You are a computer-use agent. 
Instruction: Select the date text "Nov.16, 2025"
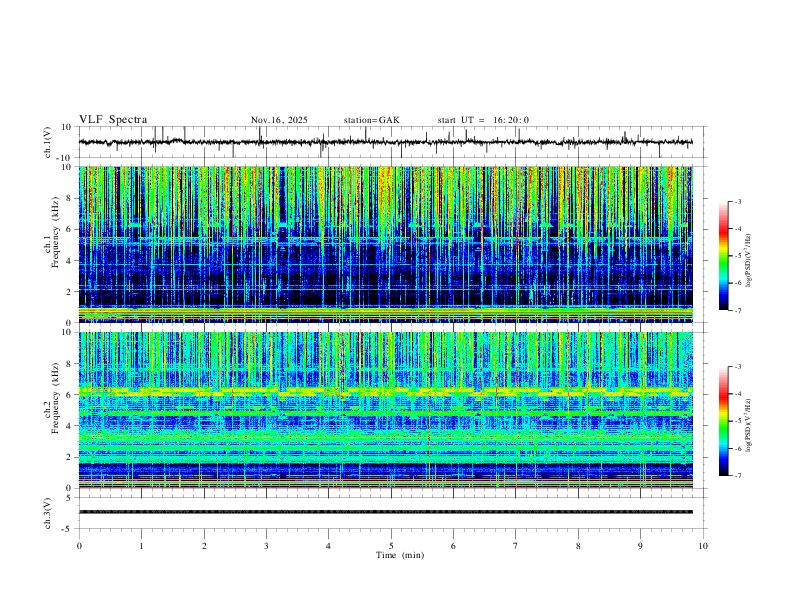(279, 120)
